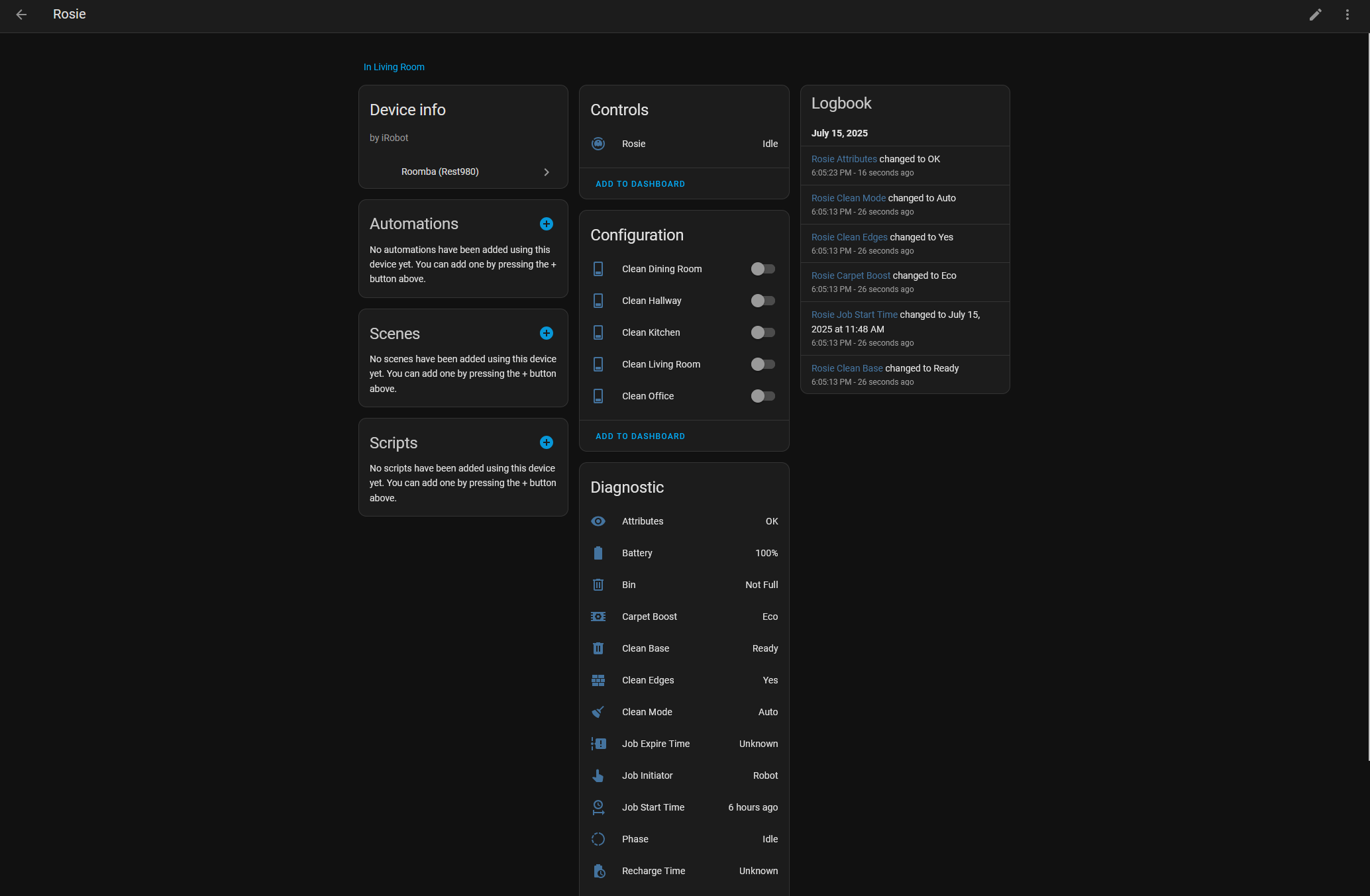Open the Rosie Clean Mode logbook entry
The image size is (1370, 896).
point(849,197)
